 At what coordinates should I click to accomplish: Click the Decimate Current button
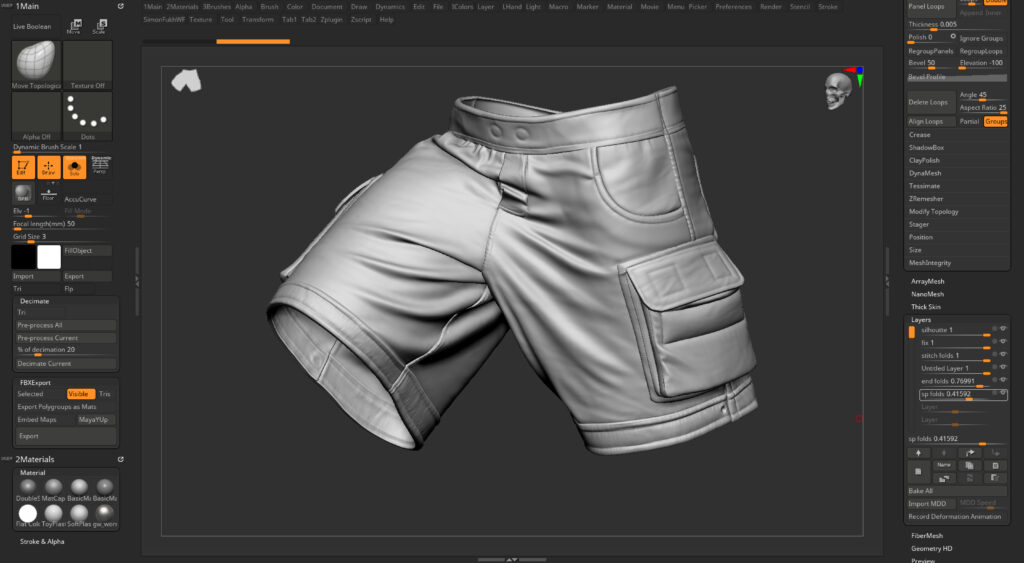click(65, 363)
